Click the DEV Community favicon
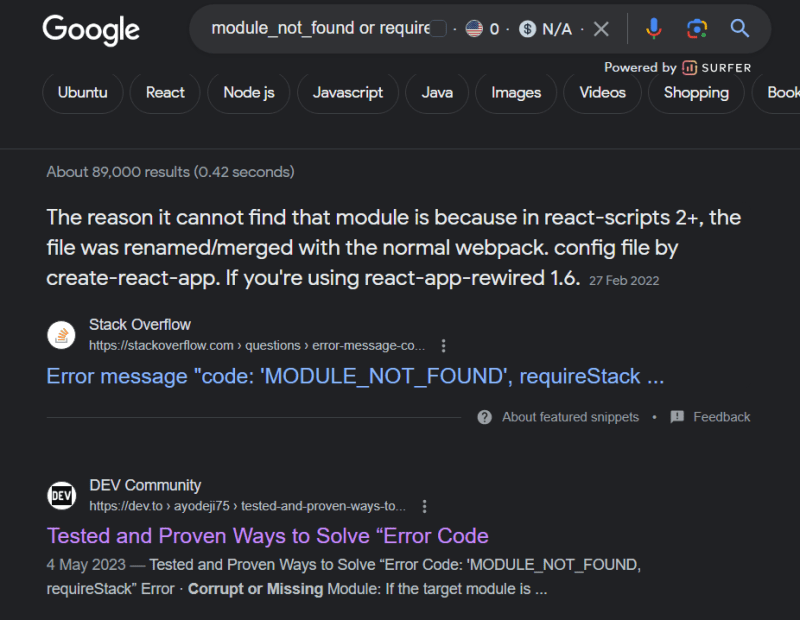Image resolution: width=800 pixels, height=620 pixels. [62, 495]
